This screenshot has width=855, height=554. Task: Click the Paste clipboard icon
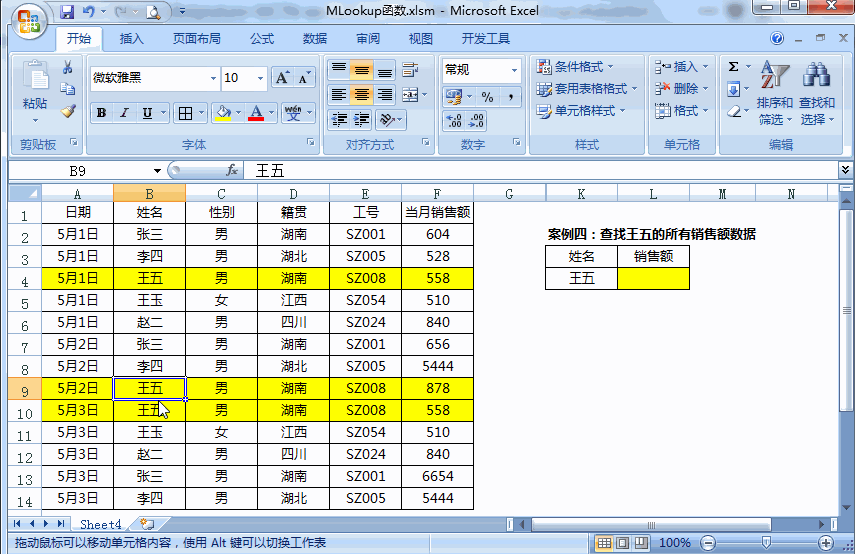coord(35,76)
